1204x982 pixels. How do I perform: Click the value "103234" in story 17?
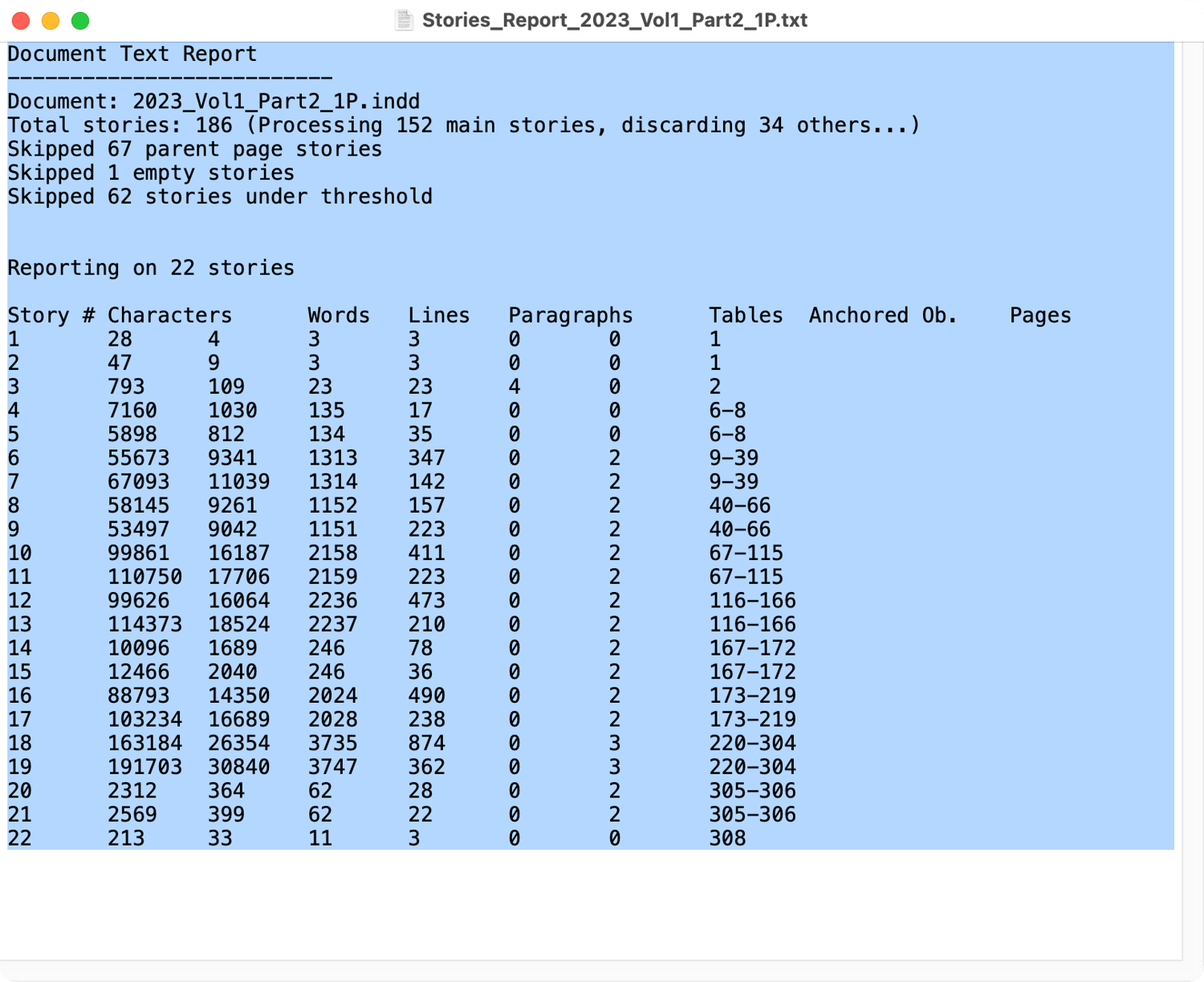coord(145,720)
